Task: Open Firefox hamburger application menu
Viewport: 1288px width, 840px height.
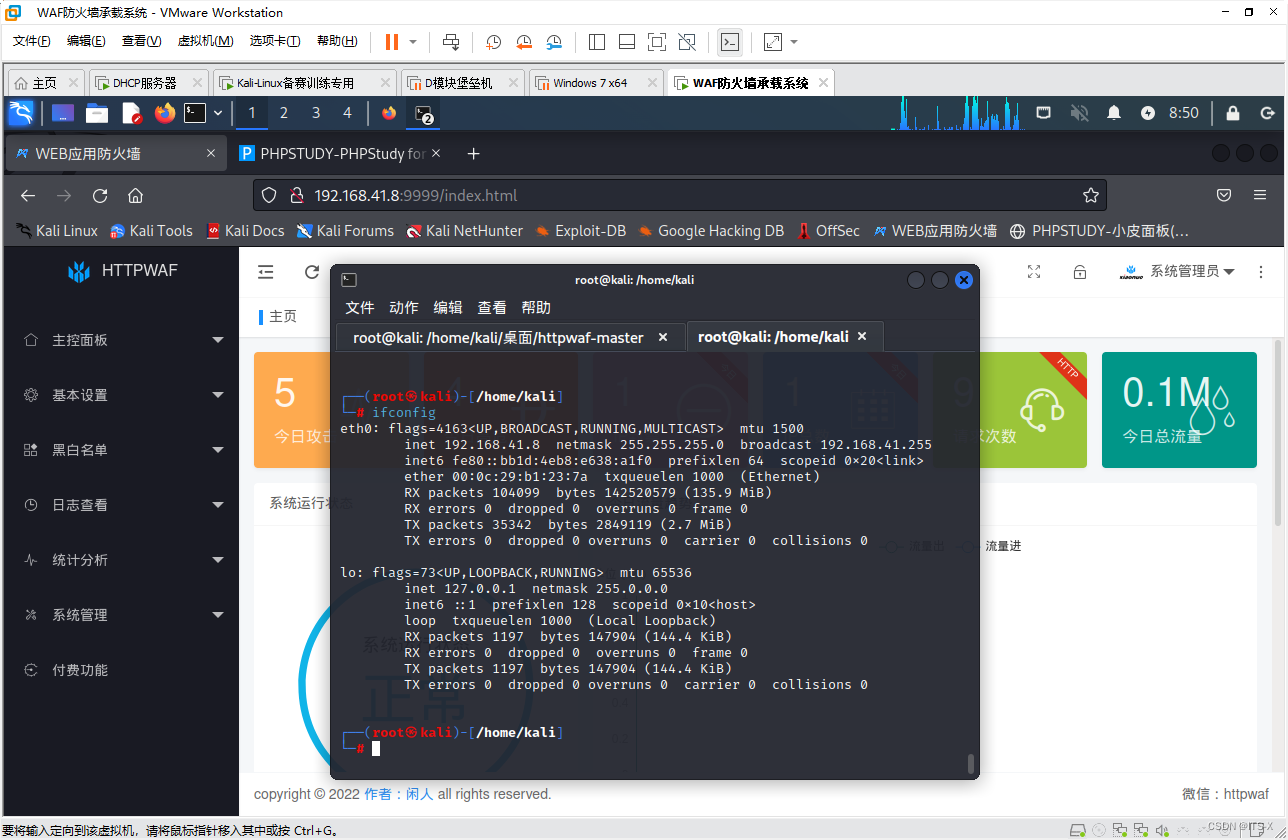Action: 1260,195
